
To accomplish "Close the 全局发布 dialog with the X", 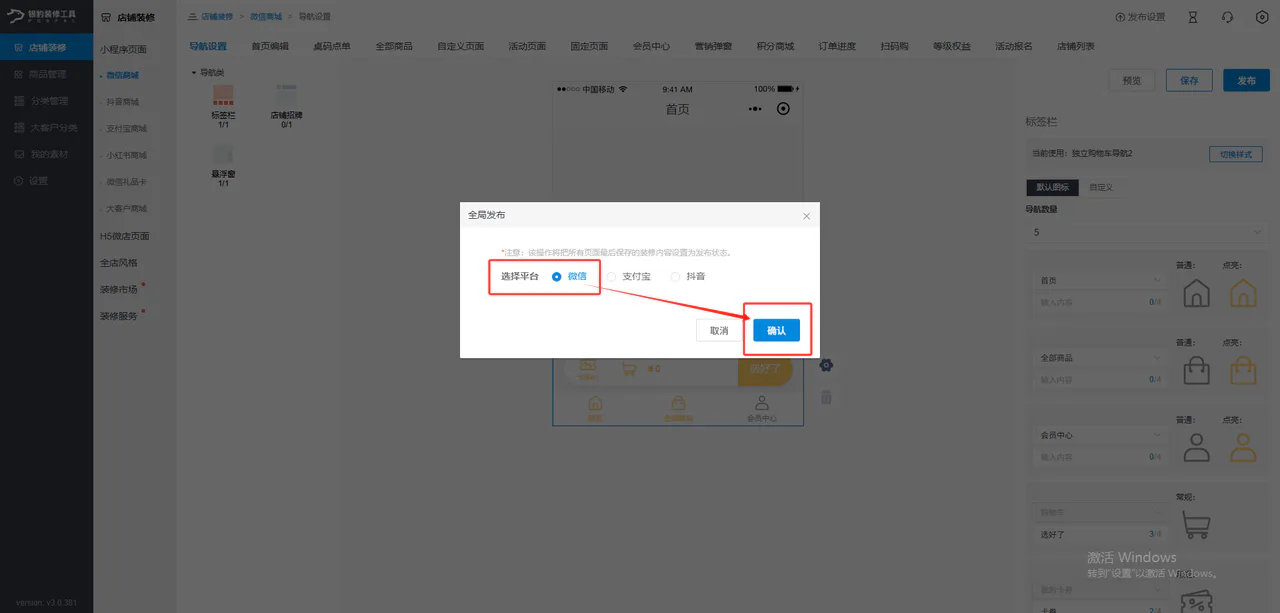I will point(807,216).
